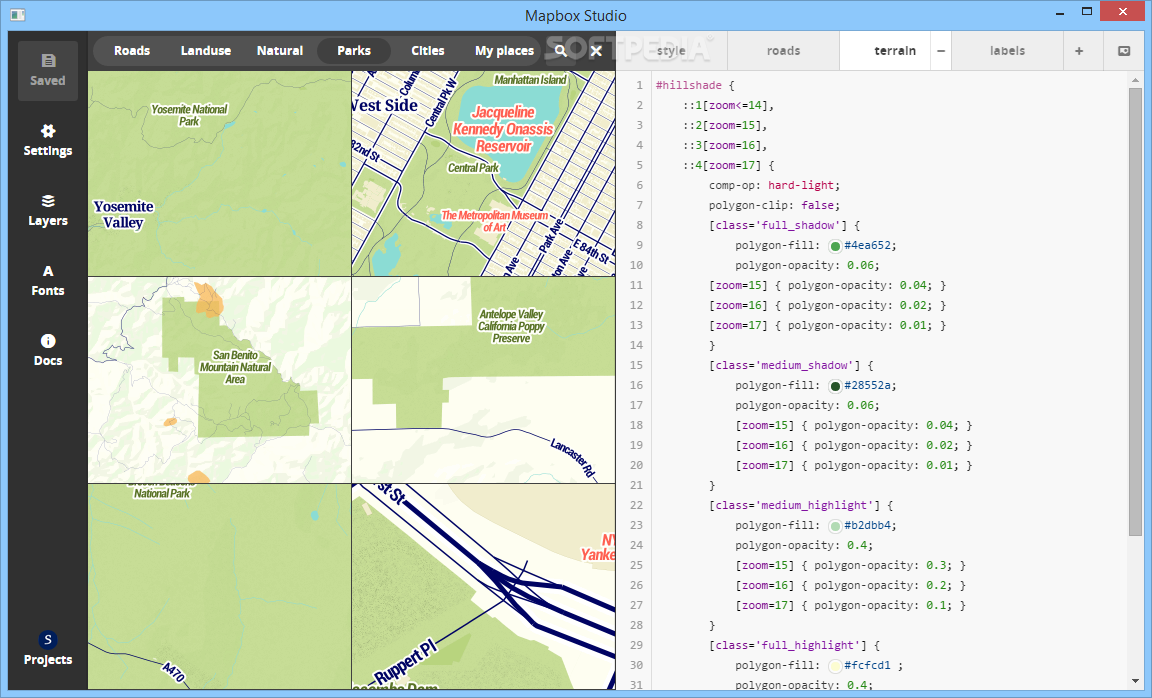Image resolution: width=1152 pixels, height=698 pixels.
Task: Remove the terrain tab with minus
Action: point(940,51)
